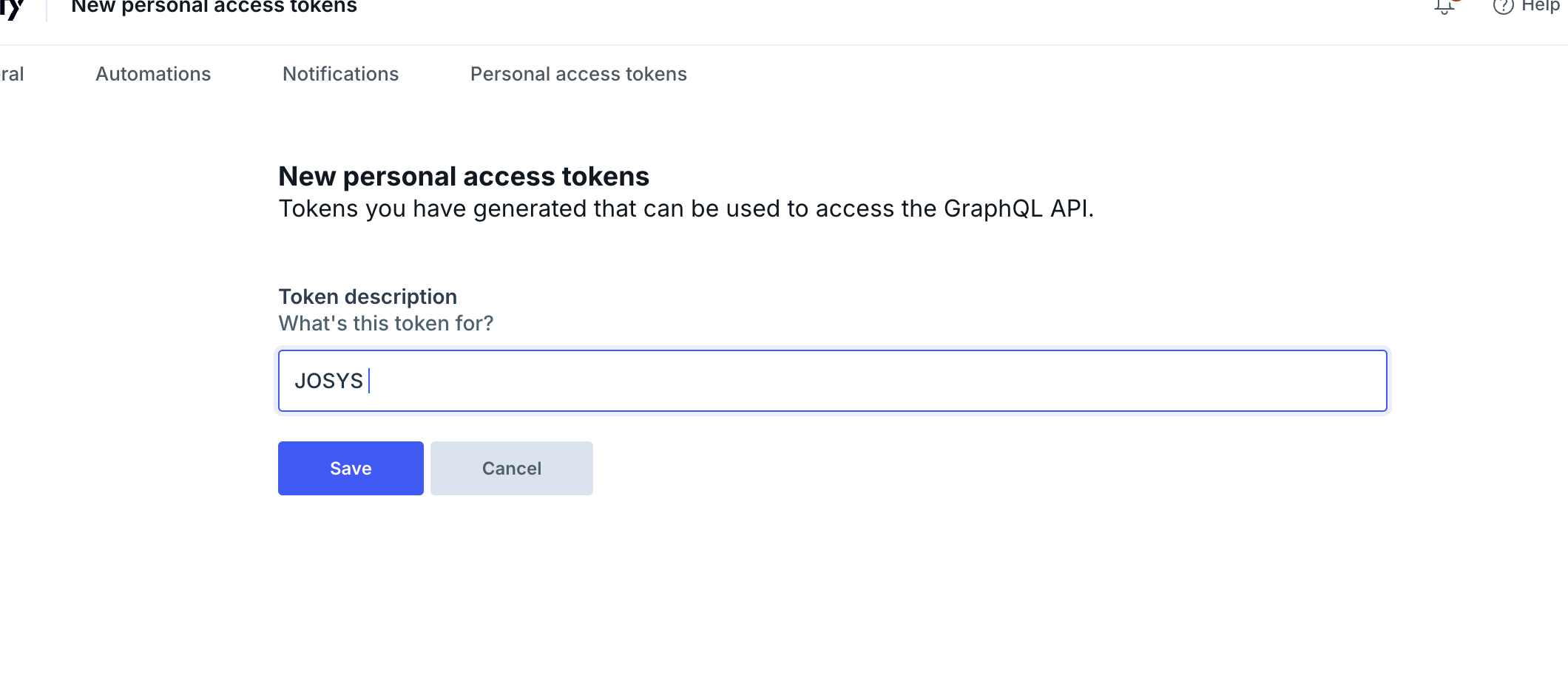Open the Help link text
This screenshot has width=1568, height=692.
pyautogui.click(x=1540, y=7)
